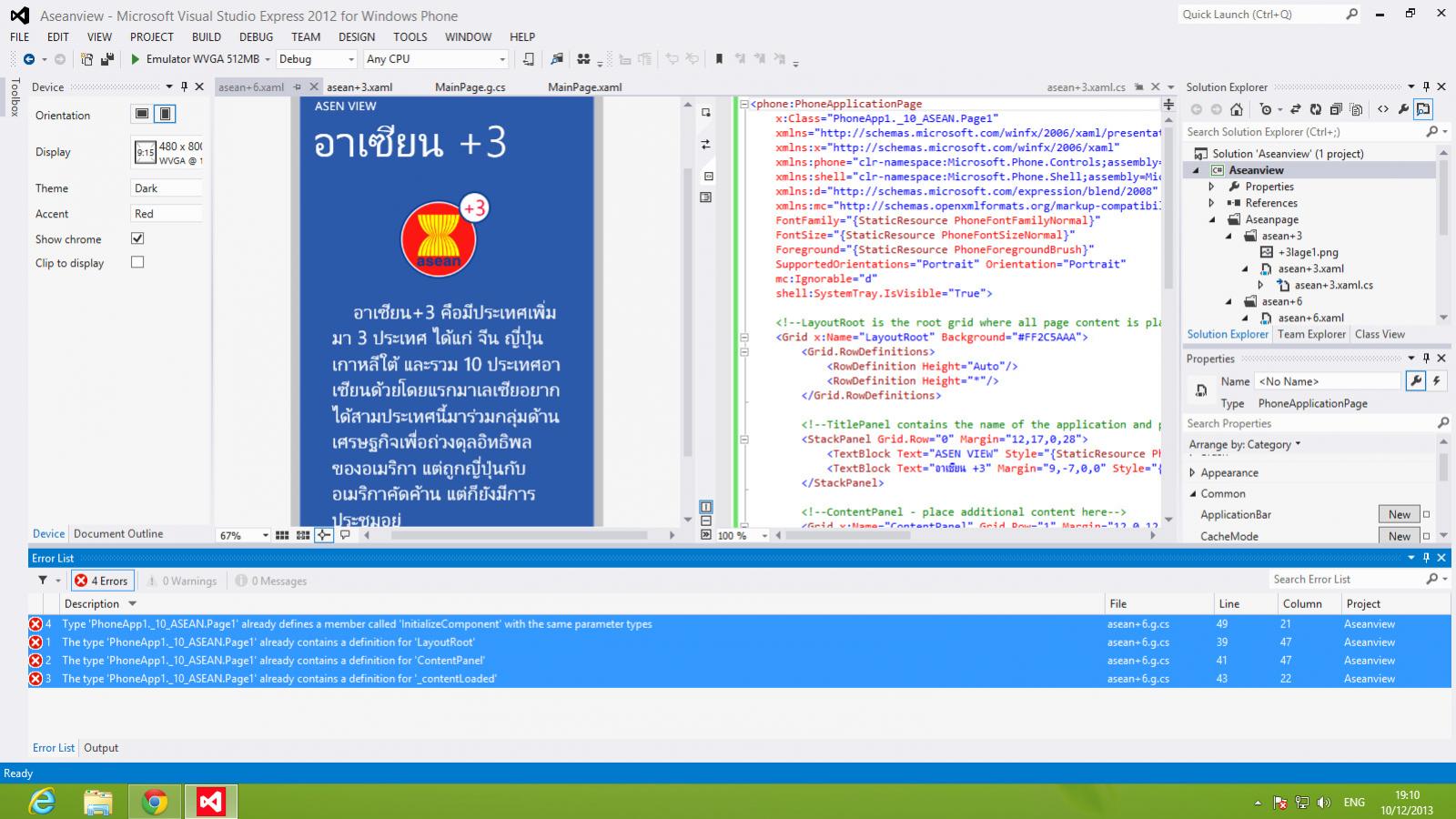Open Internet Explorer from the taskbar

pyautogui.click(x=42, y=802)
